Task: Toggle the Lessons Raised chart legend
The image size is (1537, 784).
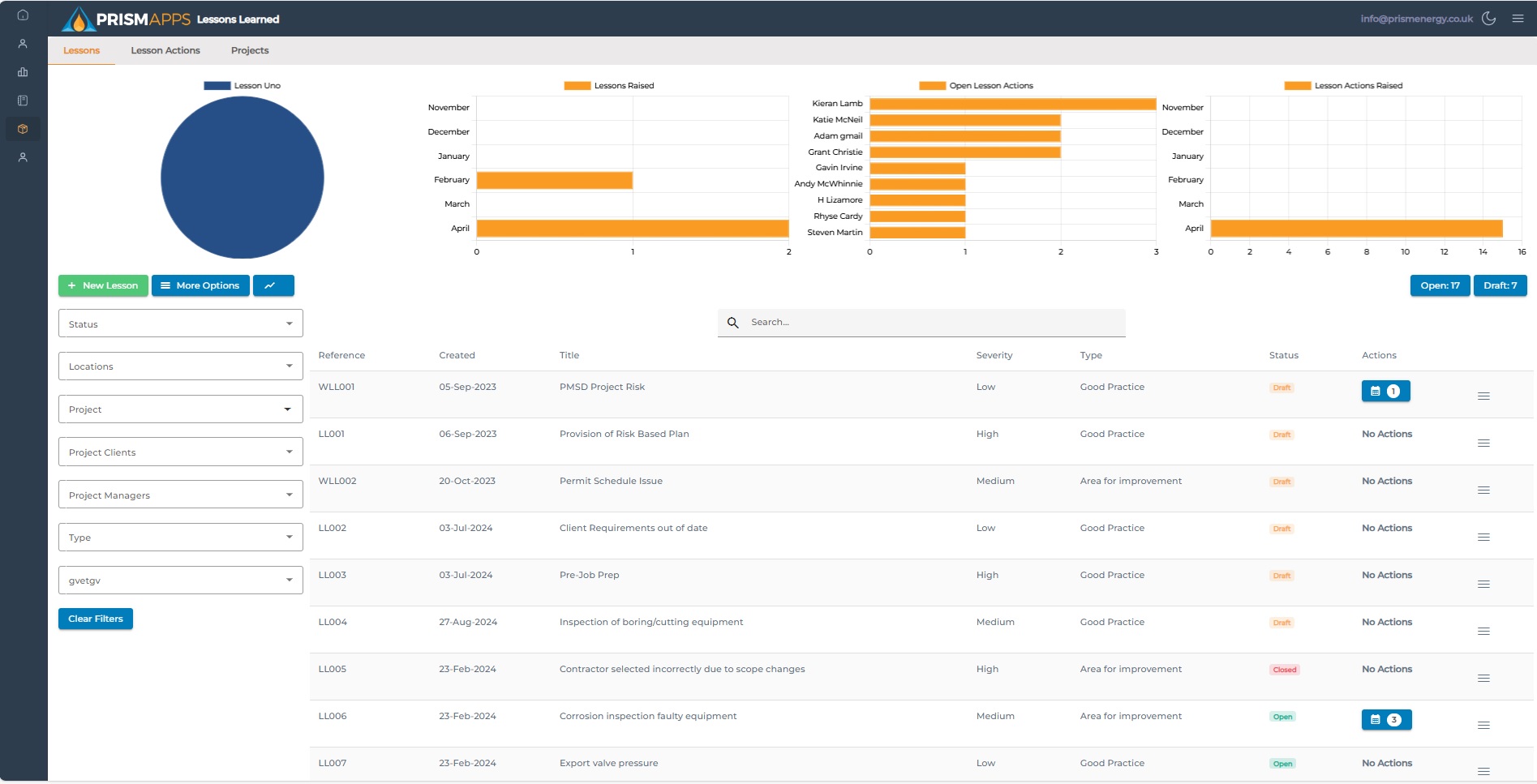Action: [608, 85]
